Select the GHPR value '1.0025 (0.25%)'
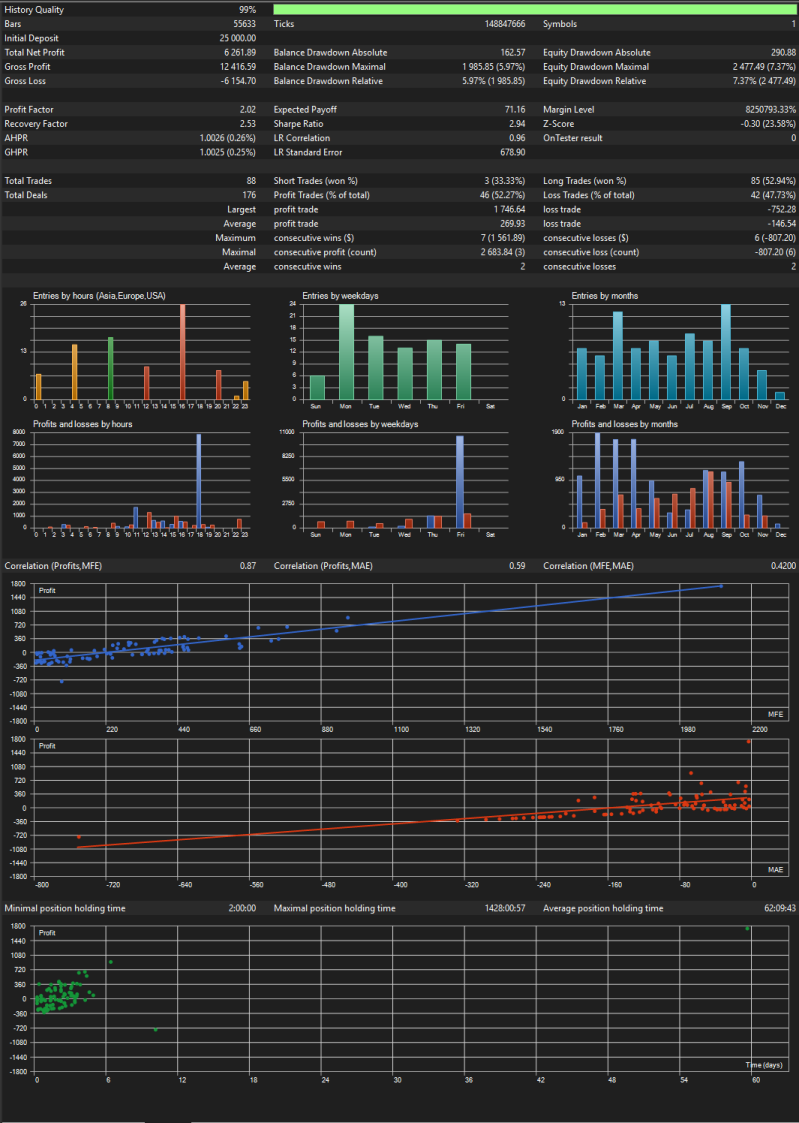Viewport: 799px width, 1123px height. coord(228,153)
